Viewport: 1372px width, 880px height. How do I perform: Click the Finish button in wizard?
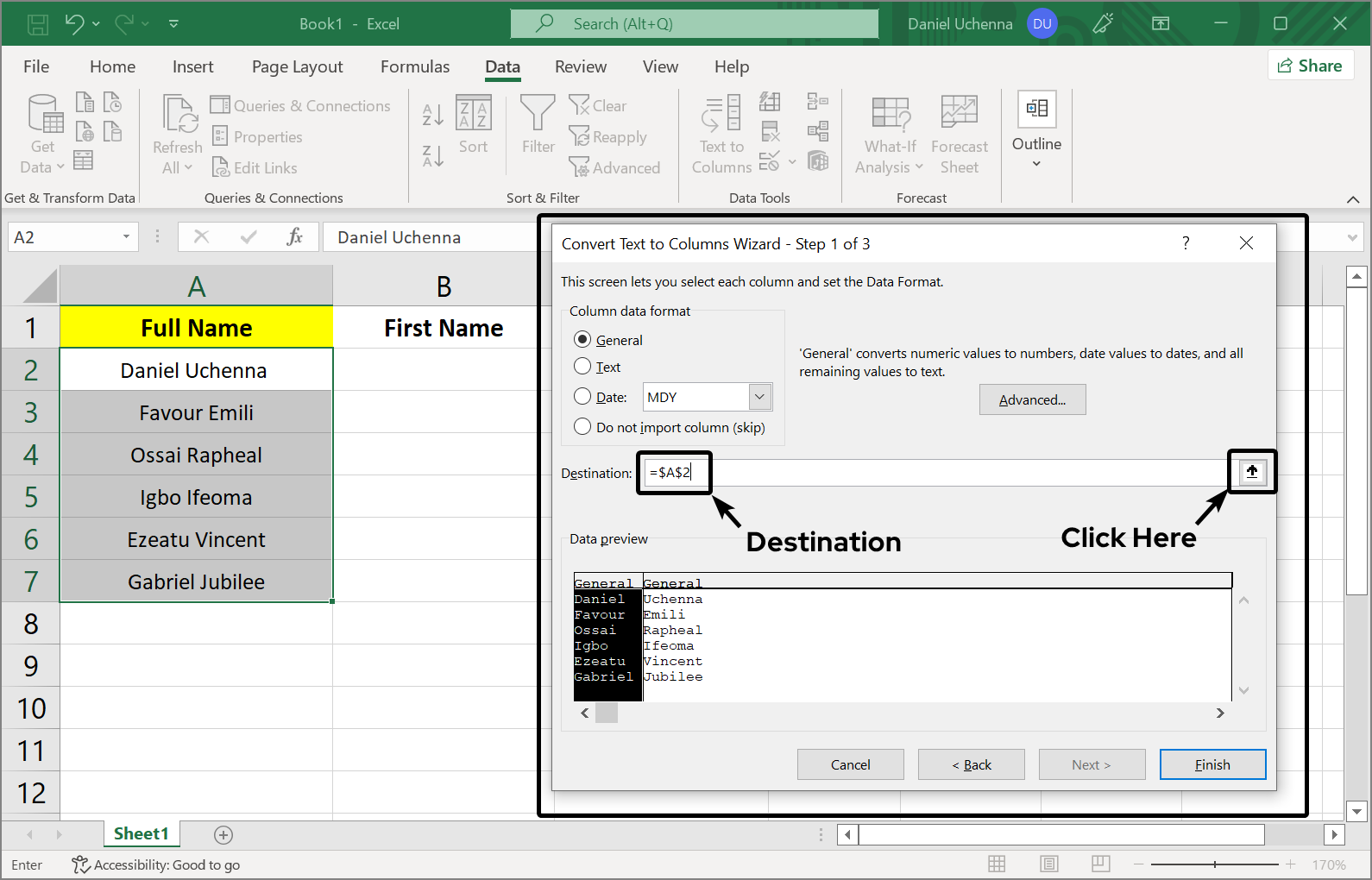click(x=1212, y=764)
